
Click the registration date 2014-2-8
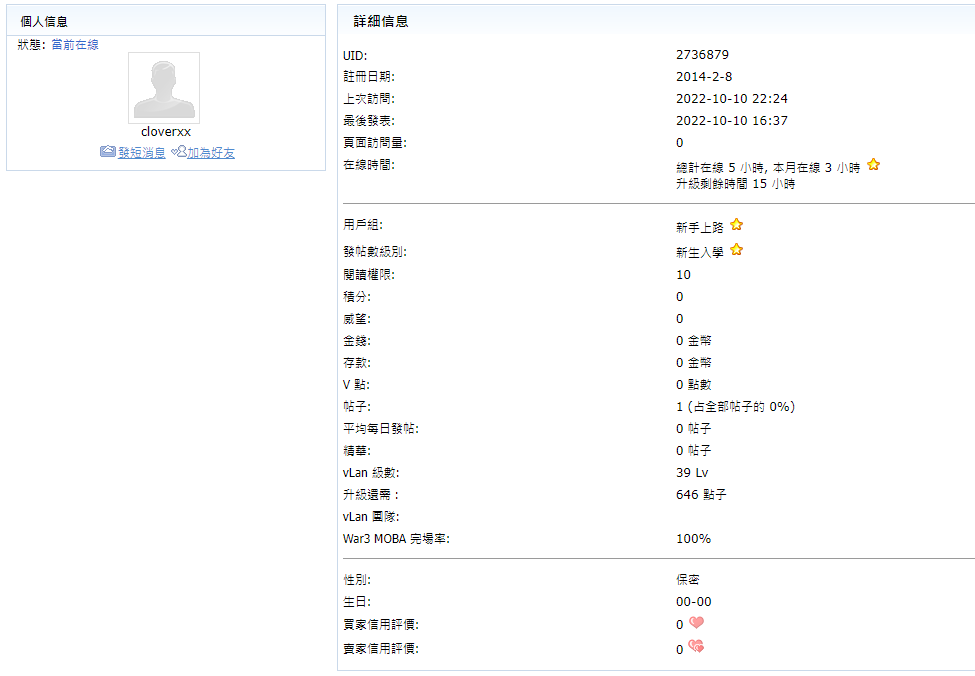pyautogui.click(x=704, y=76)
